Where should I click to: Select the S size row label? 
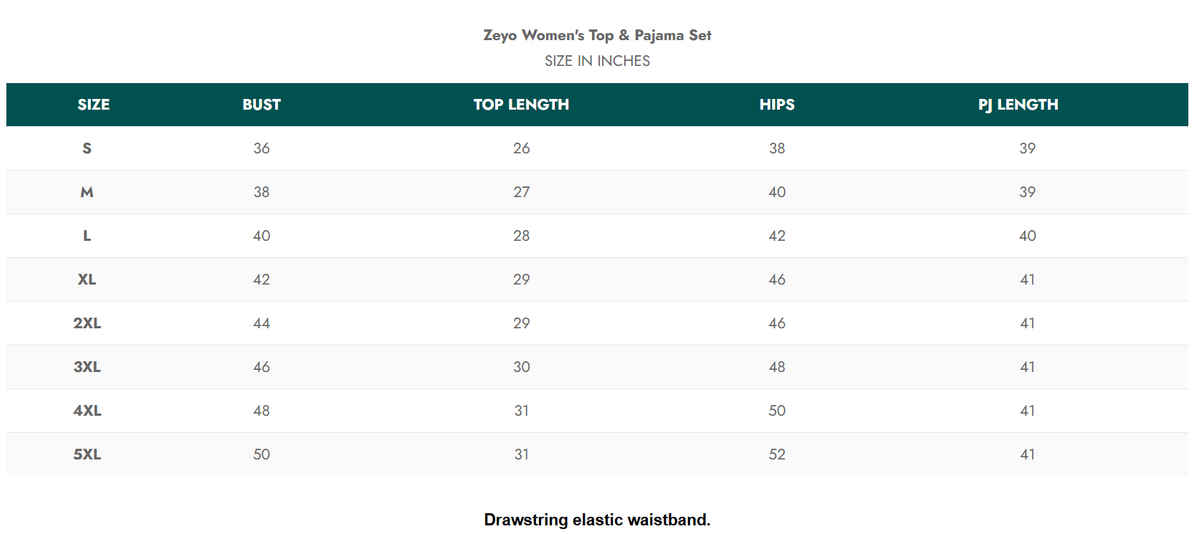(x=87, y=148)
